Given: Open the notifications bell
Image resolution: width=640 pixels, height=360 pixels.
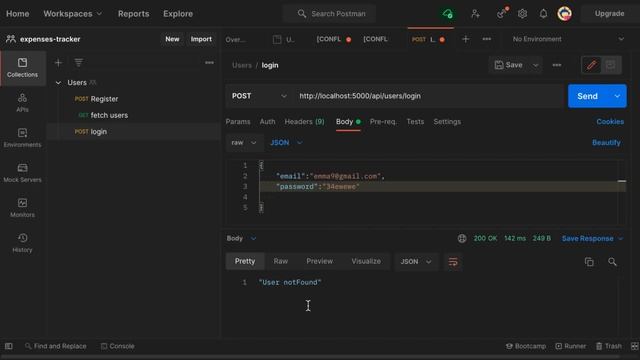Looking at the screenshot, I should pos(543,14).
